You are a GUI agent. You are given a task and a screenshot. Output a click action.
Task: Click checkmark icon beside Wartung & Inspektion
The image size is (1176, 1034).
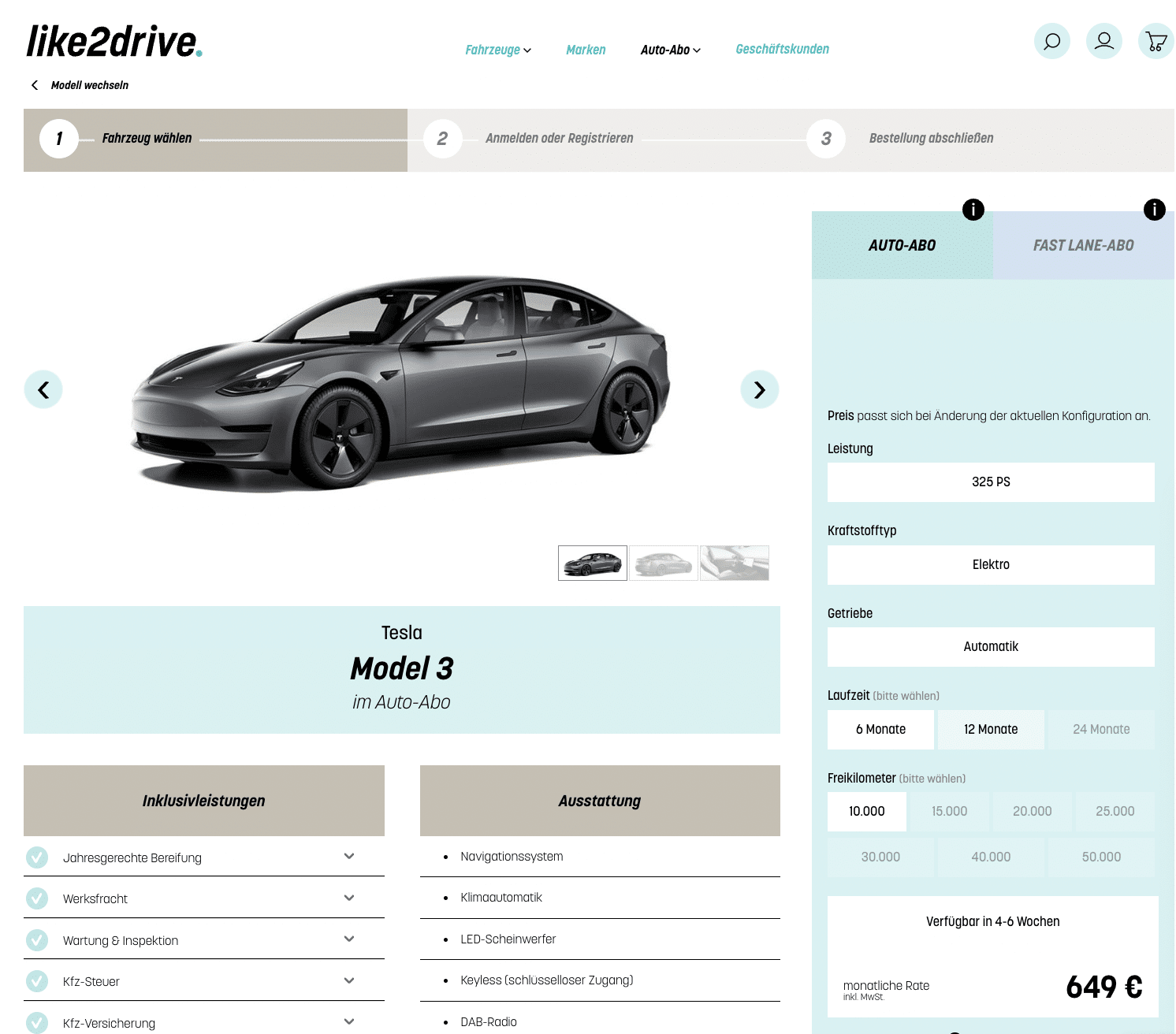pos(37,939)
